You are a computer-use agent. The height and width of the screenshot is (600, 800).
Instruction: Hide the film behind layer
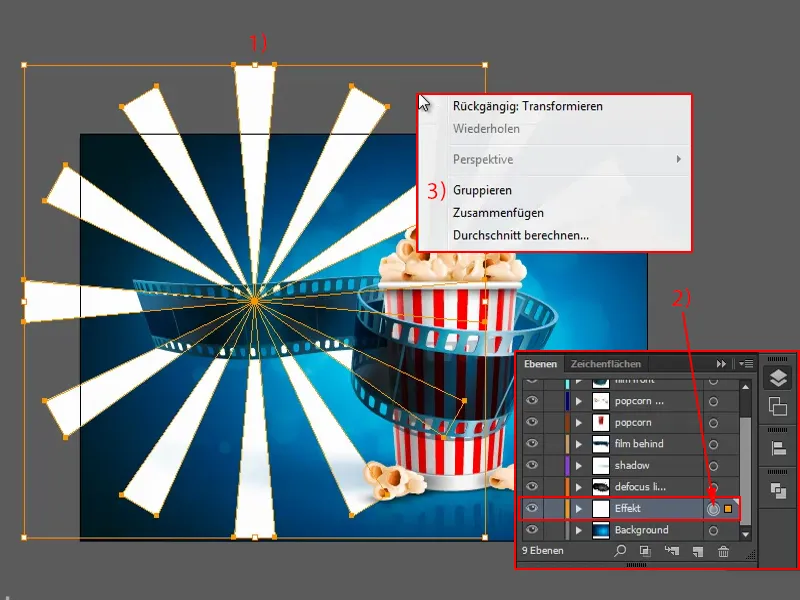532,443
